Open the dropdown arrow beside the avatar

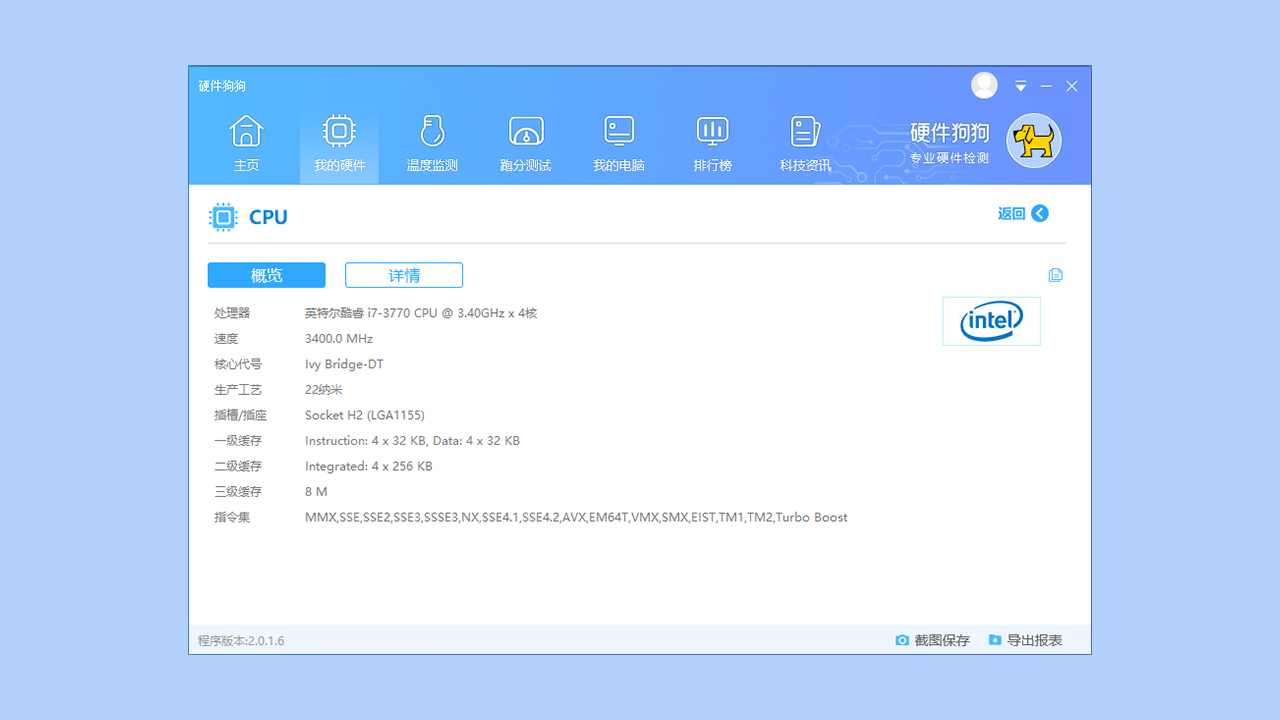click(x=1020, y=86)
